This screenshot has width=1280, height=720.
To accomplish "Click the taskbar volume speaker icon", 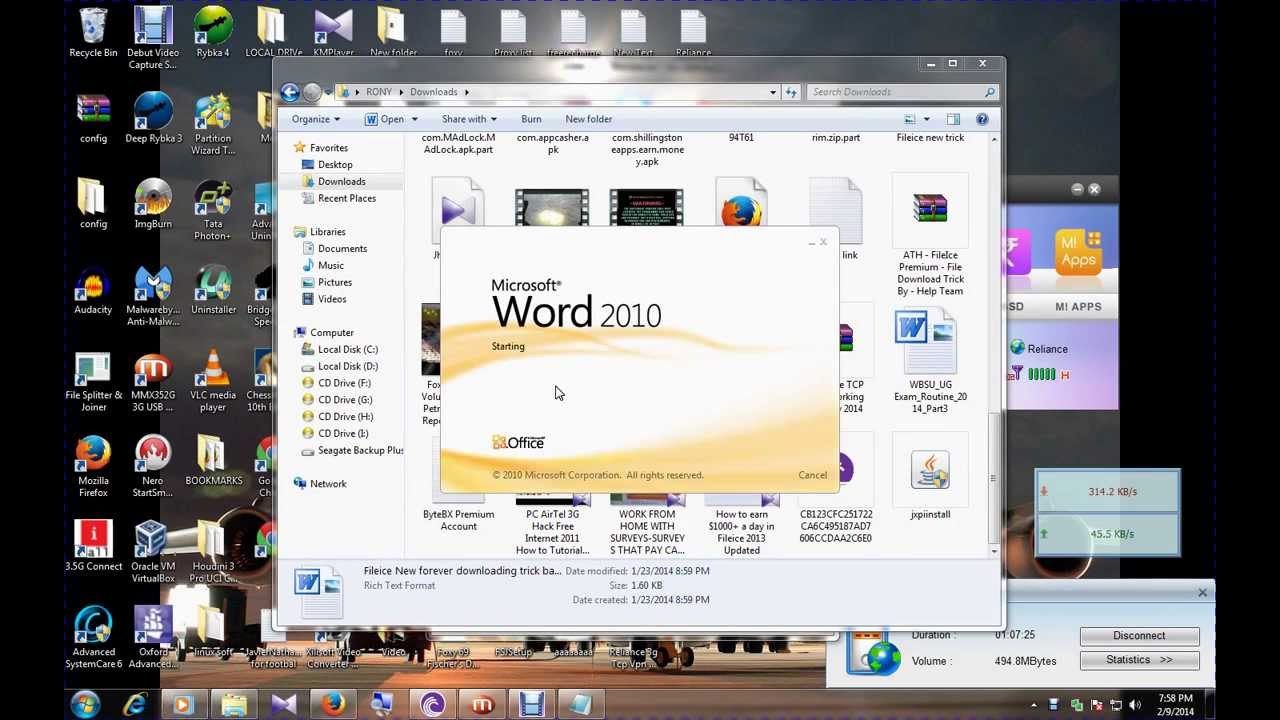I will point(1135,705).
